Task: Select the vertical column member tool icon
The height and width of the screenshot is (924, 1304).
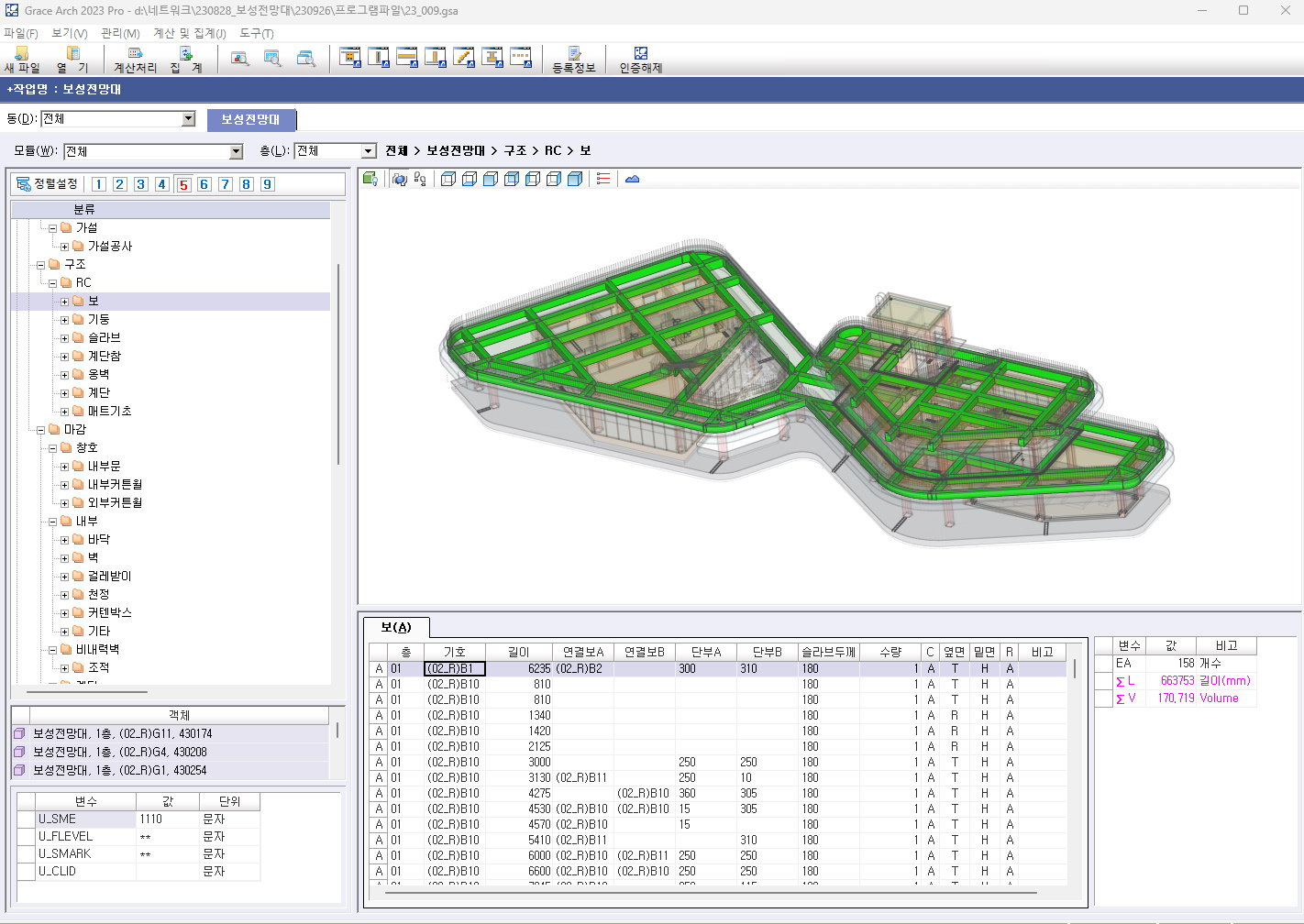Action: 379,58
